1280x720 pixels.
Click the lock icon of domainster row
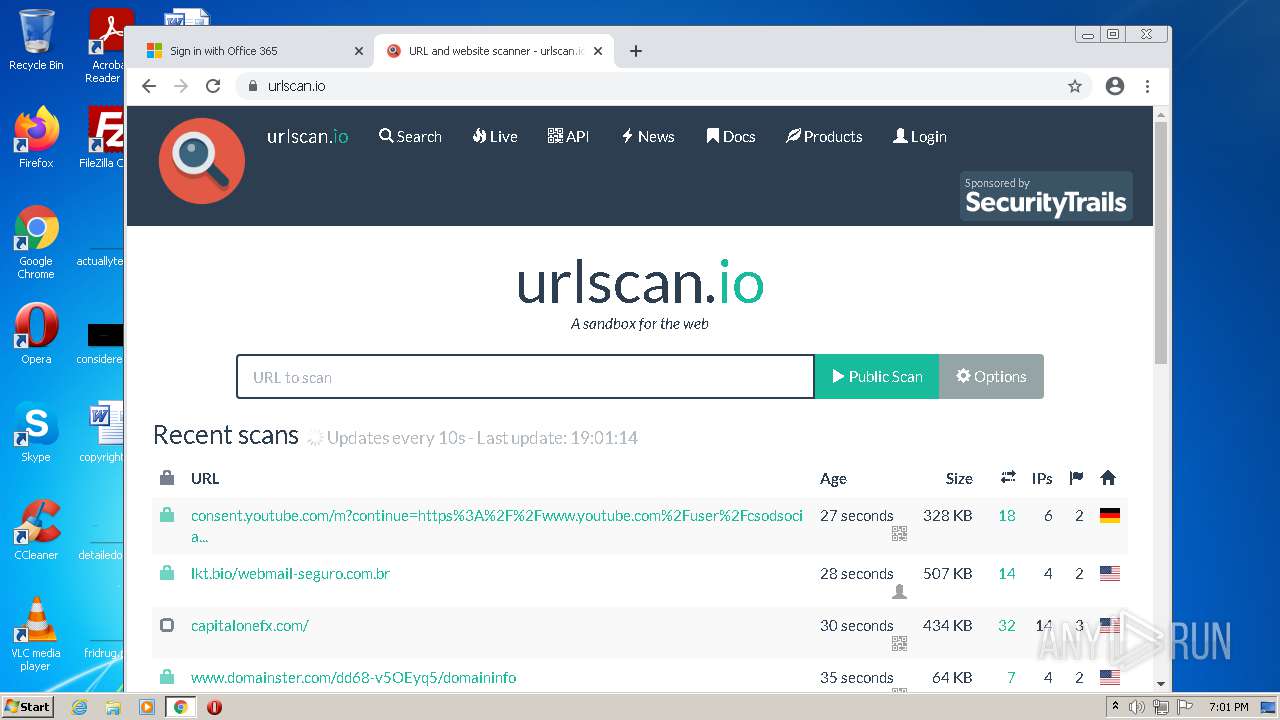tap(167, 677)
